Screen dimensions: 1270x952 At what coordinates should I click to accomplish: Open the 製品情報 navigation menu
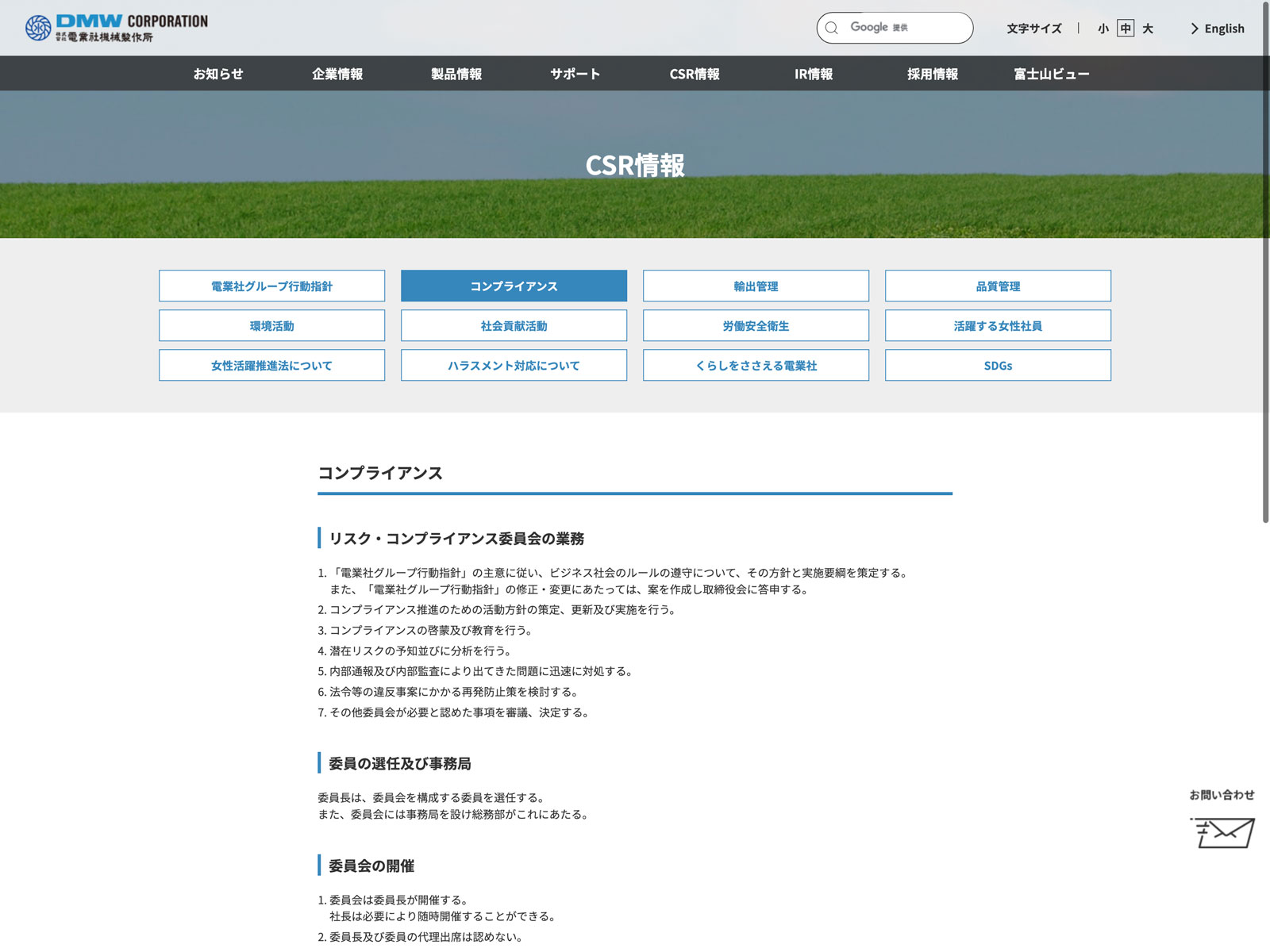pyautogui.click(x=456, y=74)
